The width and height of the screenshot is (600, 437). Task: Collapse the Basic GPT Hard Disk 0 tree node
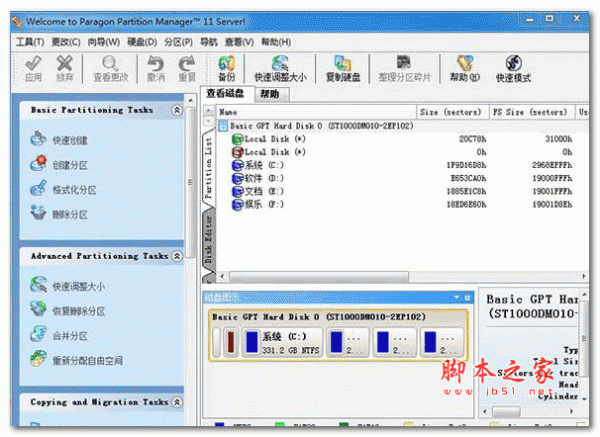pyautogui.click(x=223, y=127)
